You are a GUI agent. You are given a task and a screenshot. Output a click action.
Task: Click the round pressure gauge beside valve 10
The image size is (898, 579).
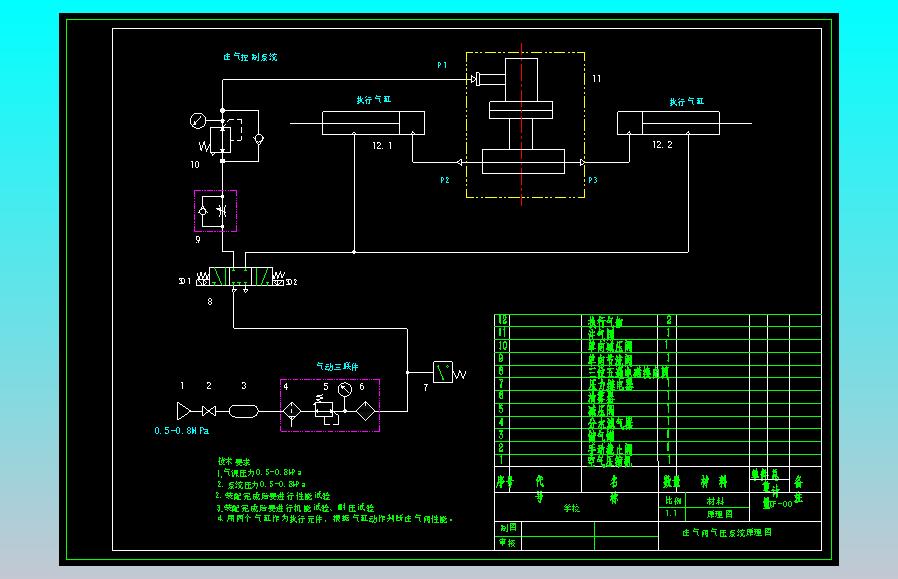(x=198, y=121)
